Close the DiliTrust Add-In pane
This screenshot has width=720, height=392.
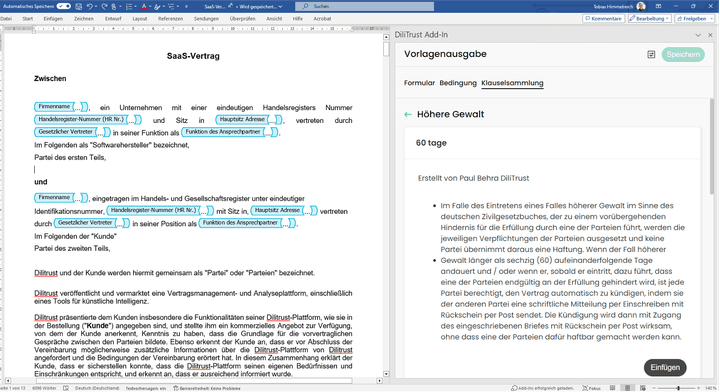point(710,35)
